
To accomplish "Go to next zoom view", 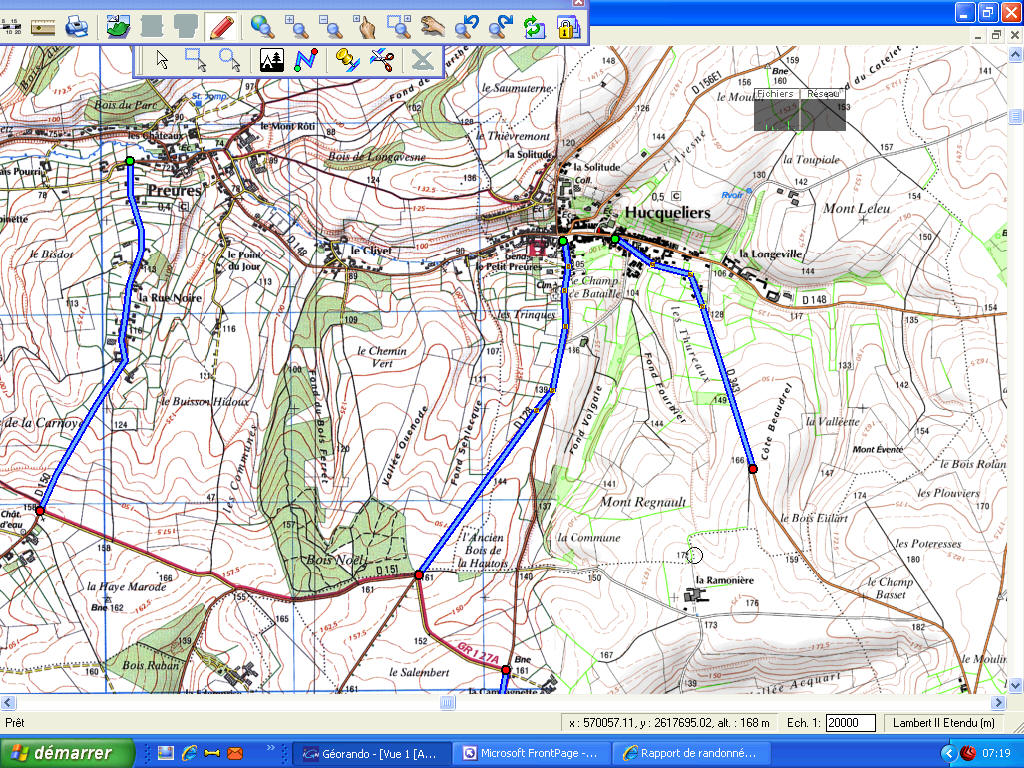I will click(x=500, y=27).
